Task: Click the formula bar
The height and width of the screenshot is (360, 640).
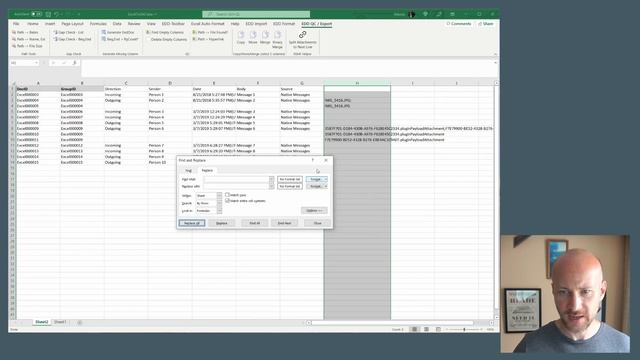Action: [x=288, y=68]
